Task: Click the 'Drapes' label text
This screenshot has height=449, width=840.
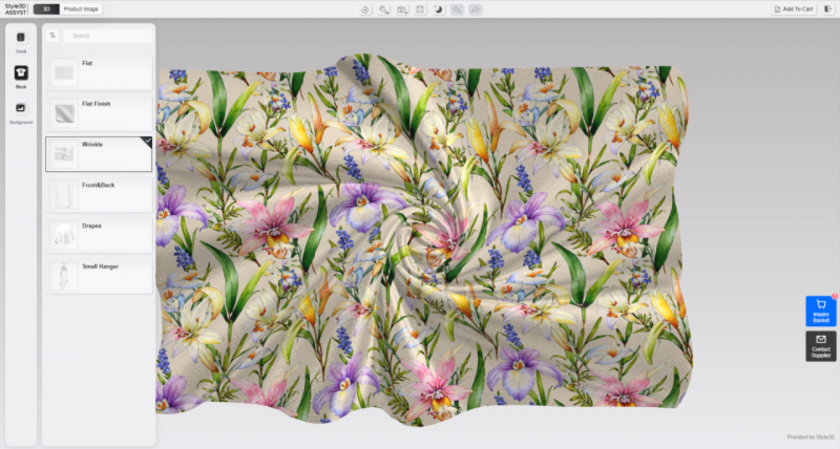Action: coord(92,226)
